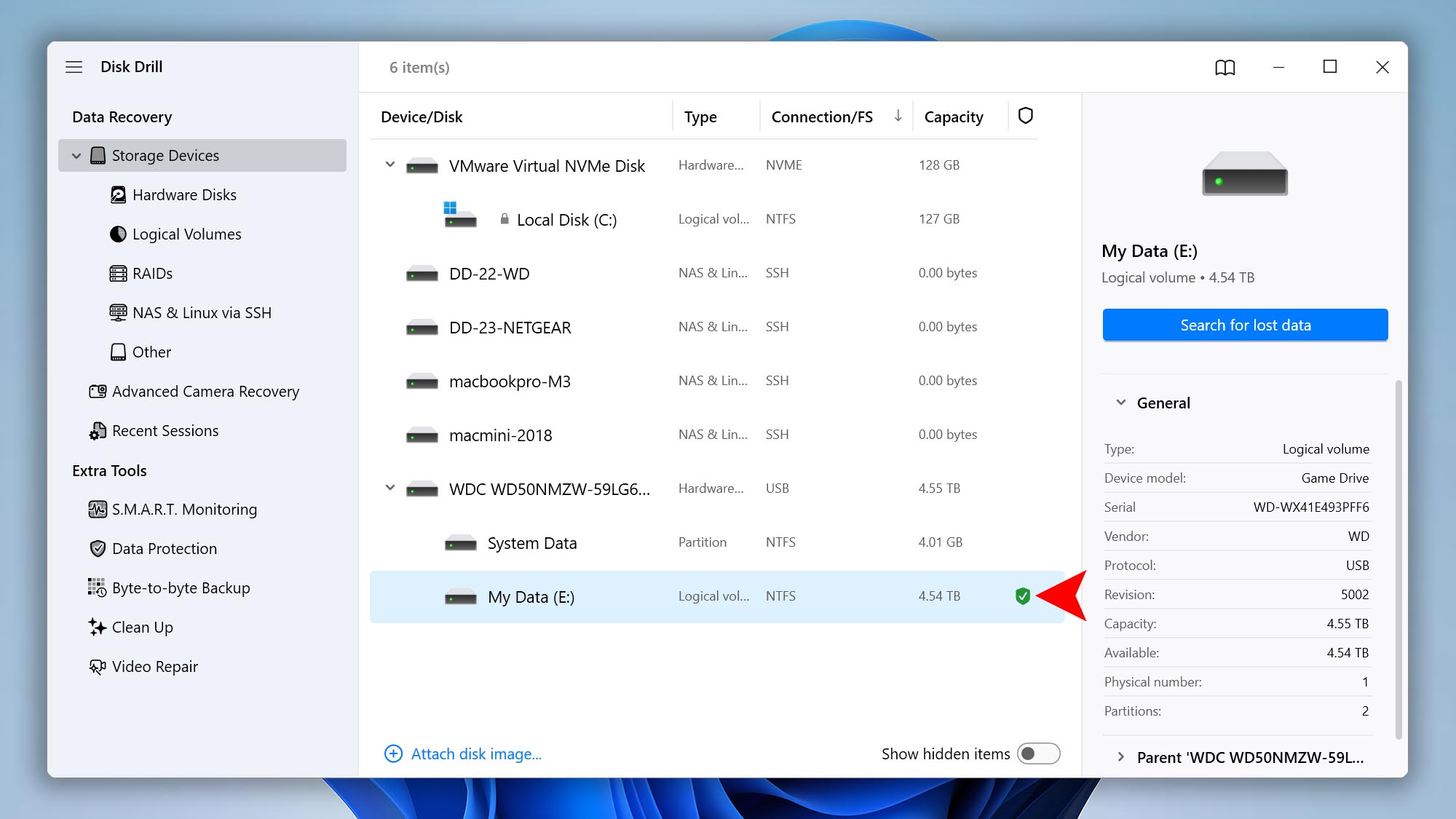The width and height of the screenshot is (1456, 819).
Task: Click the S.M.A.R.T. Monitoring icon
Action: coord(98,510)
